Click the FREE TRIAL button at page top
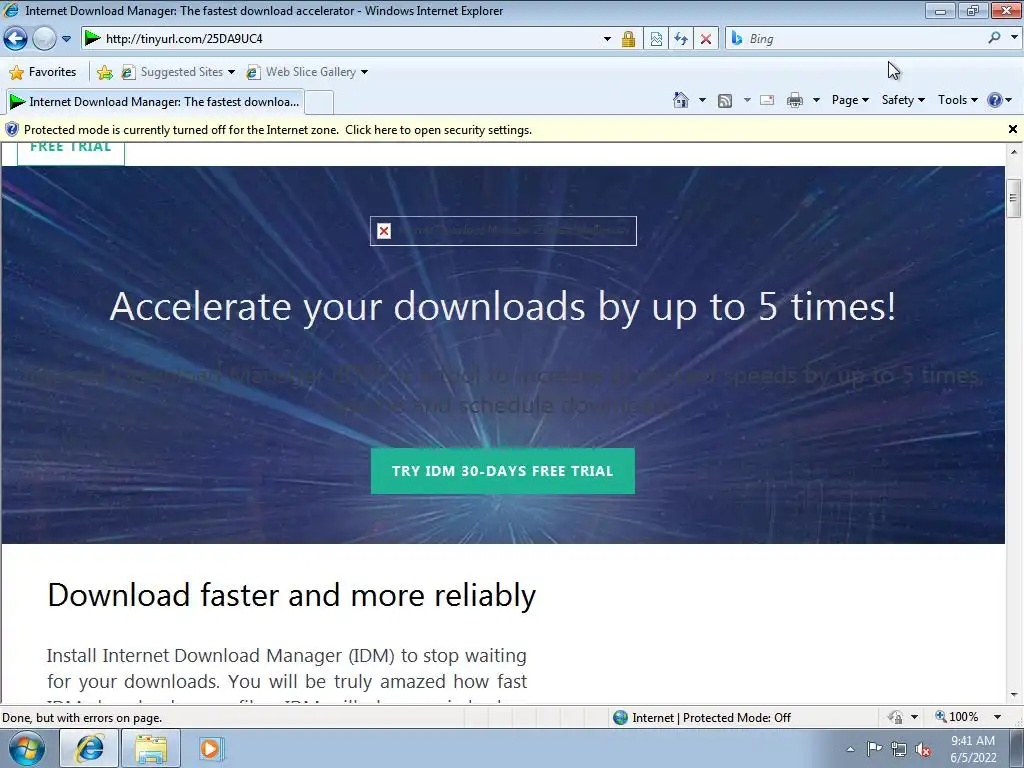Viewport: 1024px width, 768px height. [71, 150]
